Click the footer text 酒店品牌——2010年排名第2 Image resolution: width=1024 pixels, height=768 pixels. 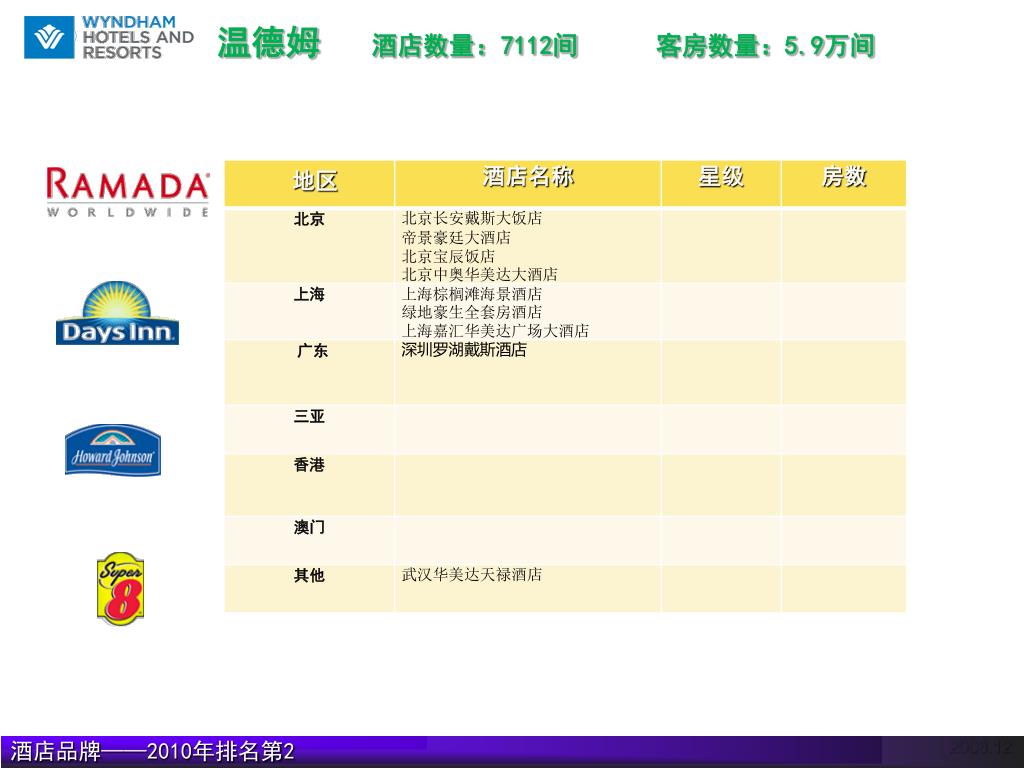click(153, 751)
